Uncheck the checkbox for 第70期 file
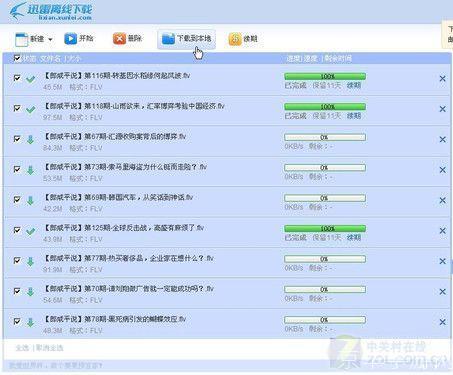This screenshot has width=453, height=375. coord(17,291)
